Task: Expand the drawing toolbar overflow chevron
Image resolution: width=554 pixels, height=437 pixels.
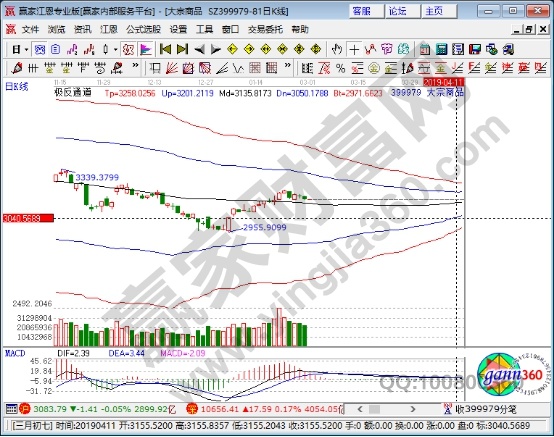Action: click(135, 66)
